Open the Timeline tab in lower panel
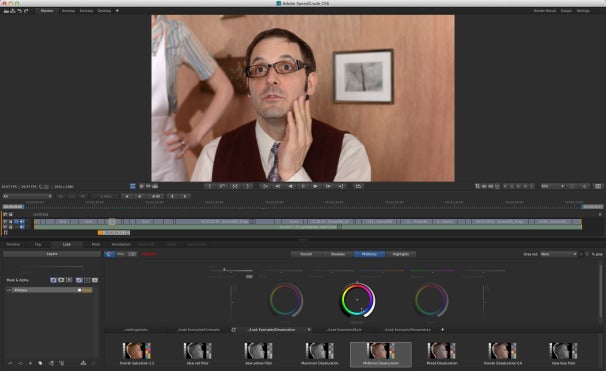 (13, 244)
